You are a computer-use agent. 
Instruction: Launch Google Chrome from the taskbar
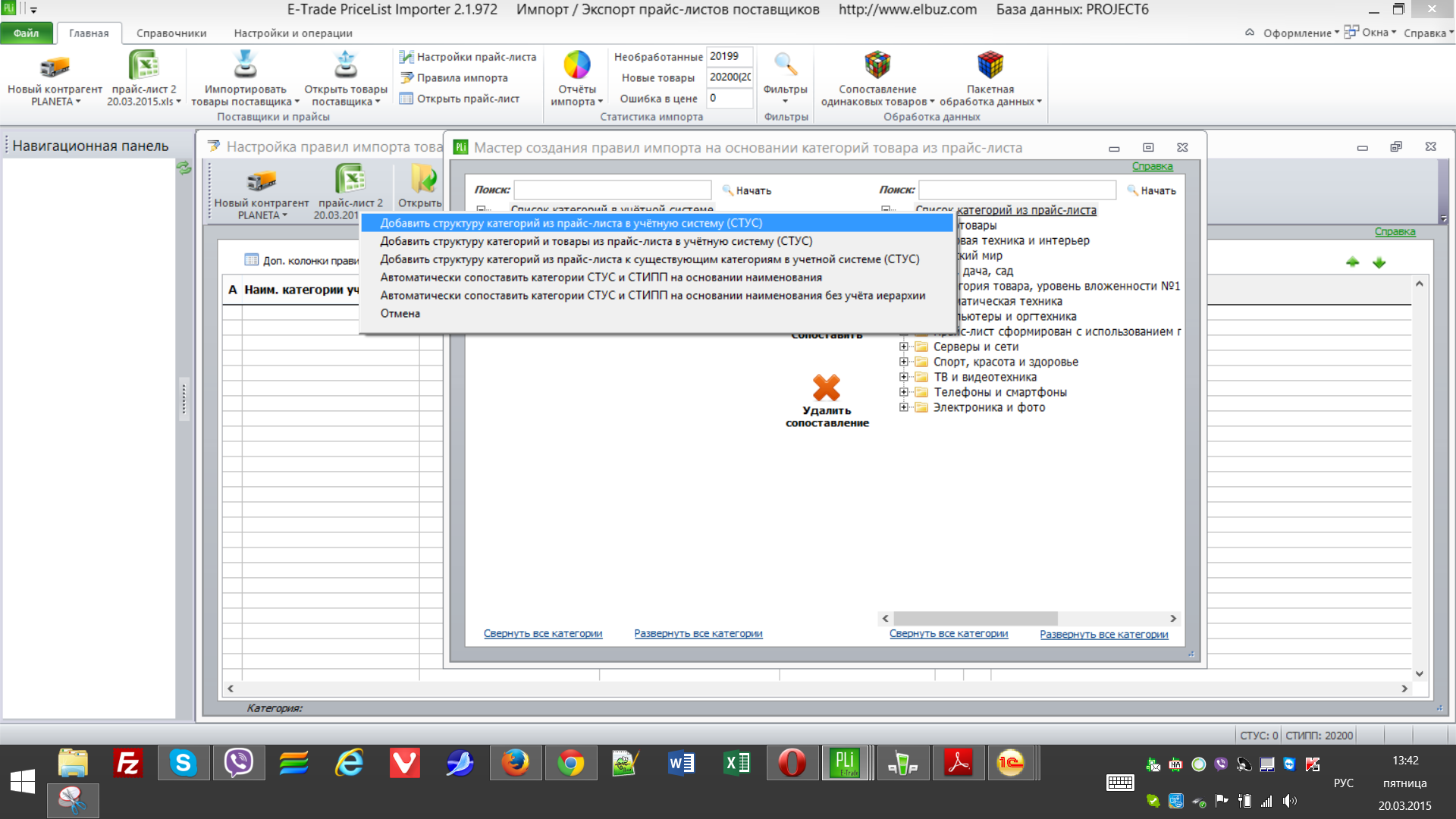571,763
